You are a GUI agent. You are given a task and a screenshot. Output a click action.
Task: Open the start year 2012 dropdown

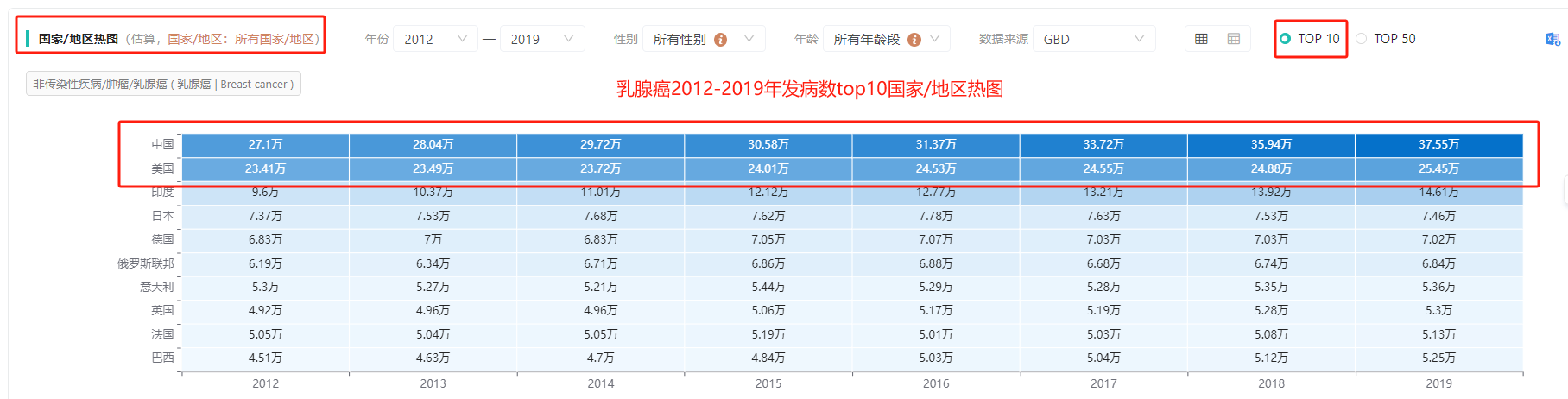435,39
